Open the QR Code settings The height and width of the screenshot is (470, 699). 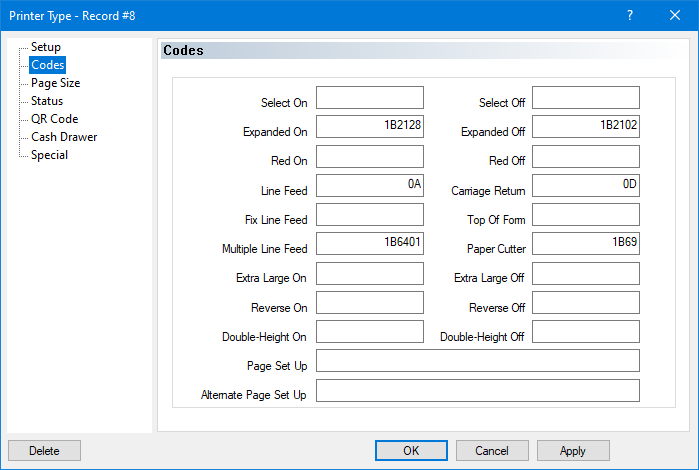(x=54, y=119)
